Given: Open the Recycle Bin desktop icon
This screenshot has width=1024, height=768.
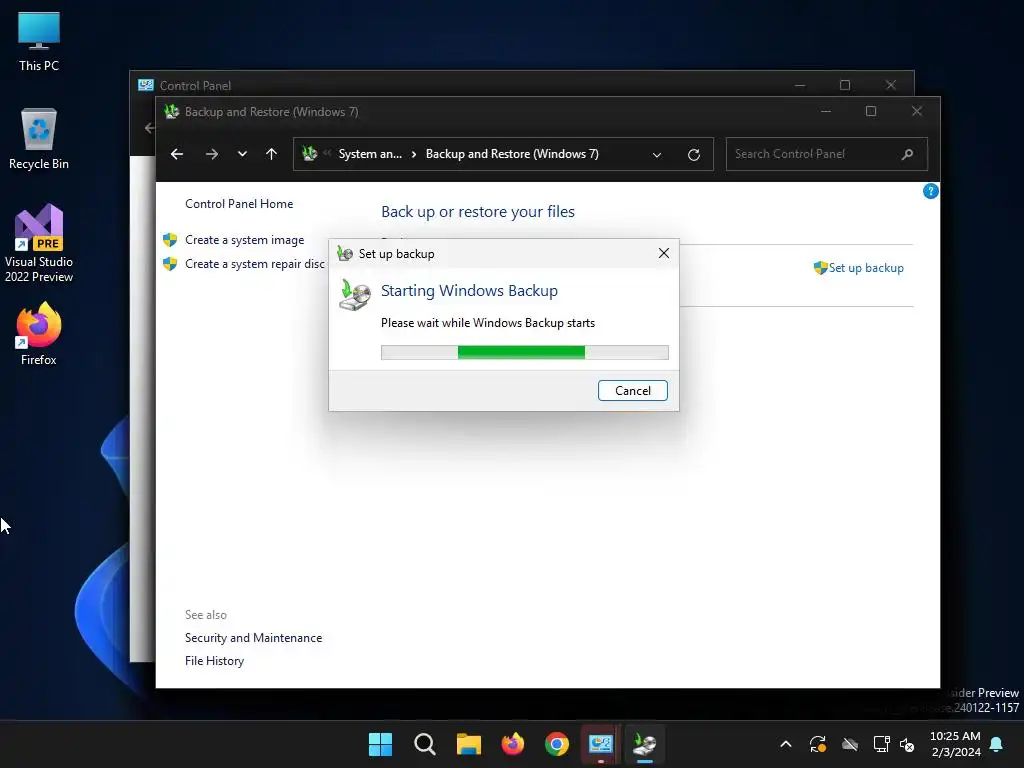Looking at the screenshot, I should [x=39, y=139].
